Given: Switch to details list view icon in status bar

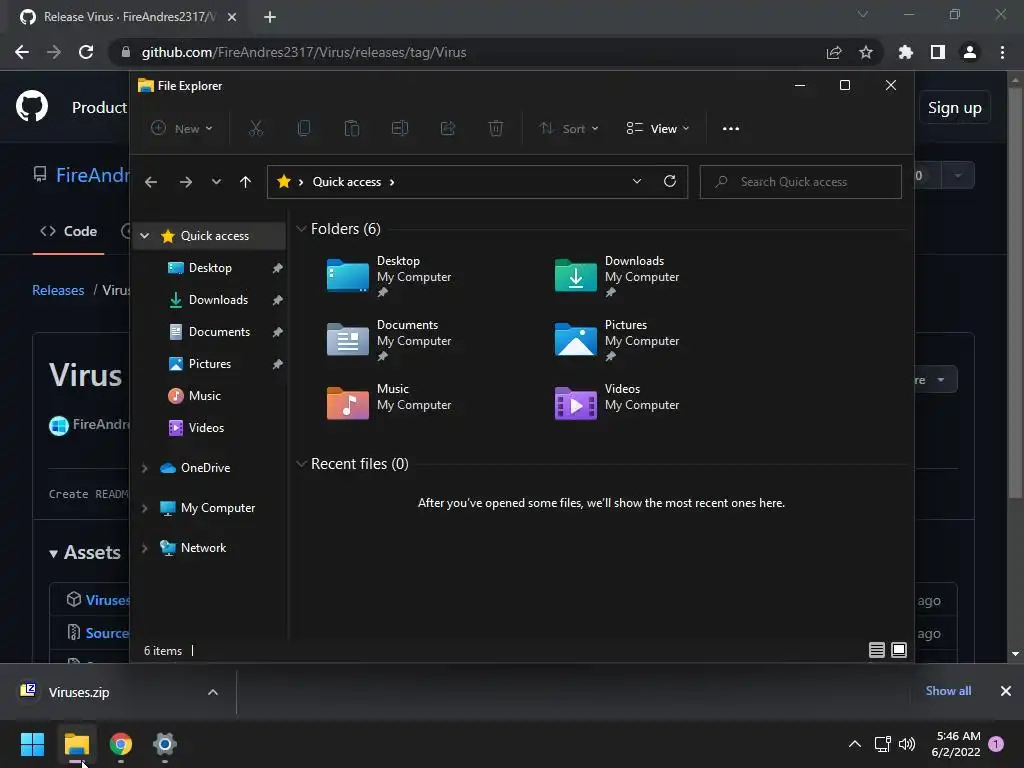Looking at the screenshot, I should pyautogui.click(x=876, y=650).
